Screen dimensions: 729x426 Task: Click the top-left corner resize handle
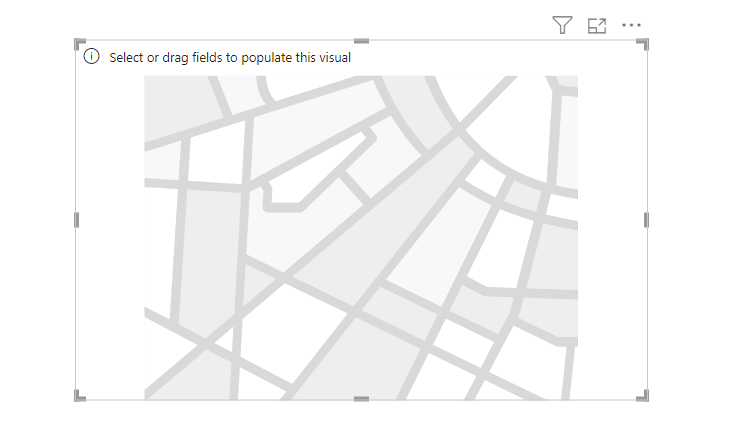[79, 44]
